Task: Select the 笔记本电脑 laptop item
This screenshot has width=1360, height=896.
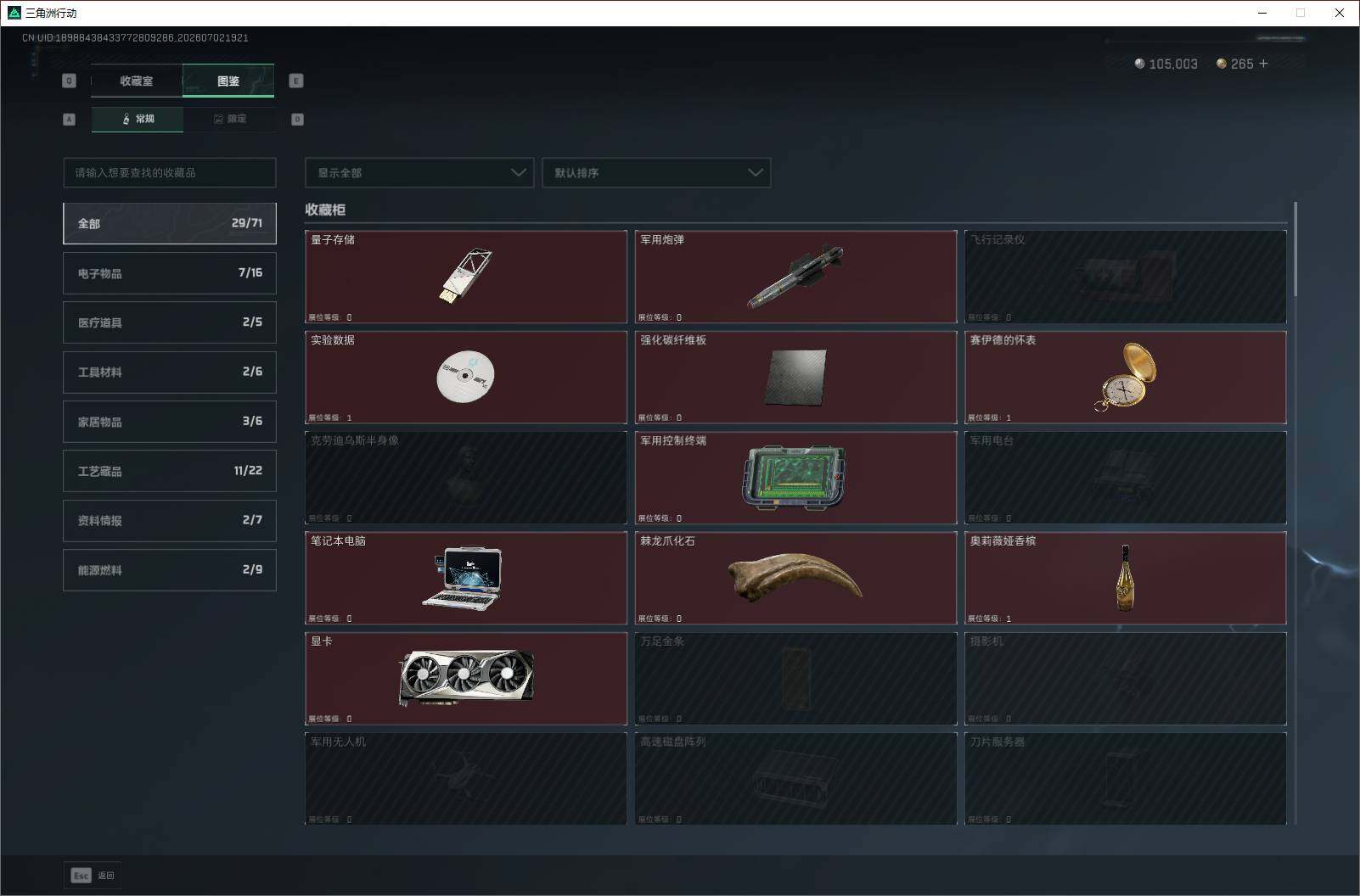Action: pos(466,578)
